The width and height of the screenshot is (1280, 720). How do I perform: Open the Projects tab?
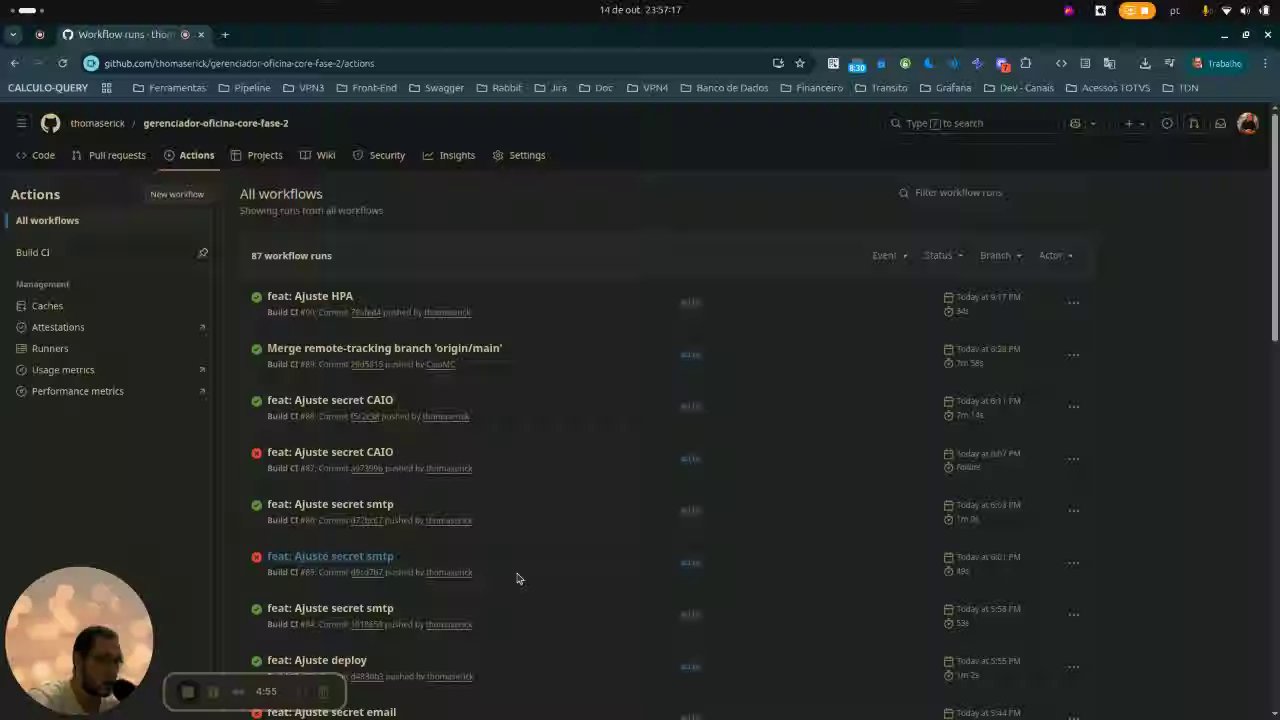[257, 155]
